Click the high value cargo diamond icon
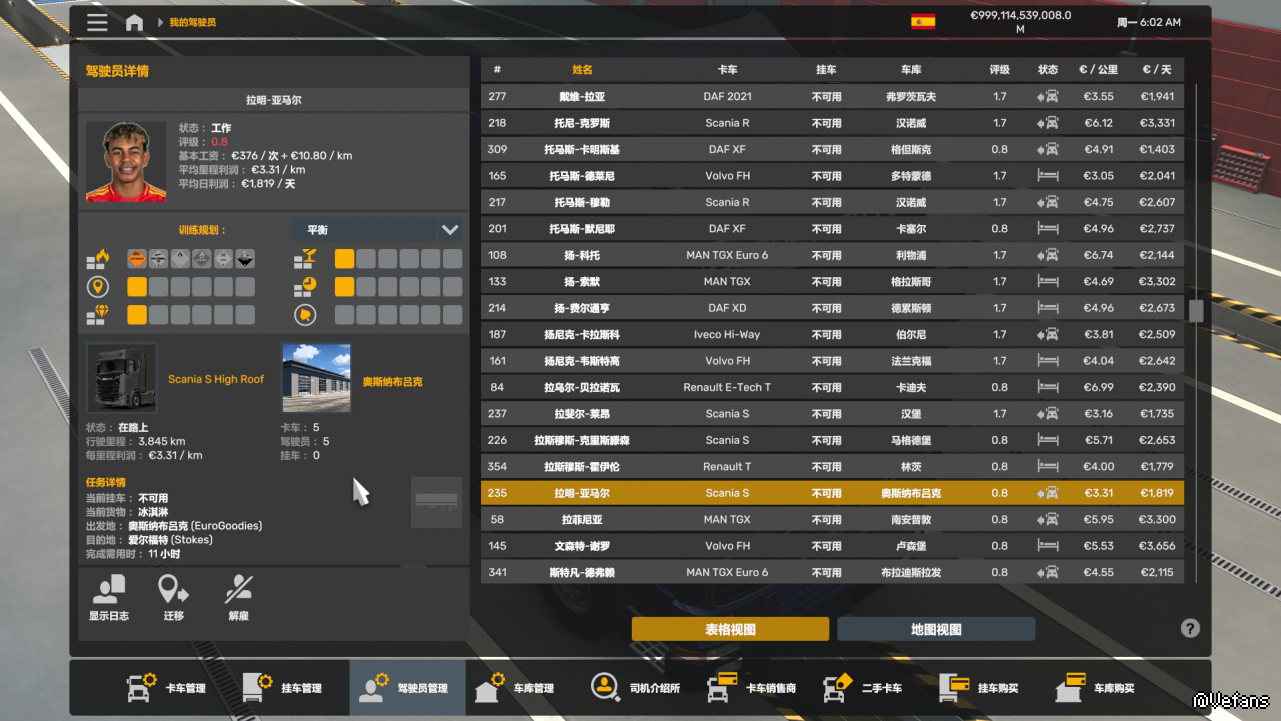 [x=97, y=315]
